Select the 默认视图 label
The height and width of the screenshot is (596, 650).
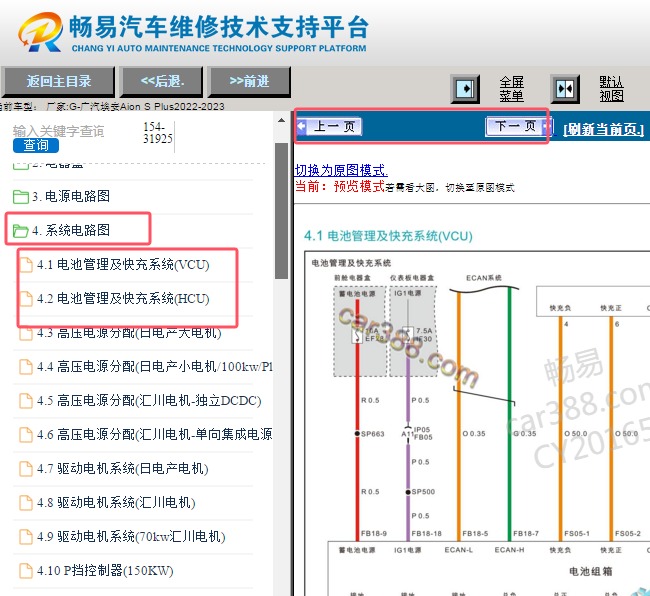(x=611, y=89)
